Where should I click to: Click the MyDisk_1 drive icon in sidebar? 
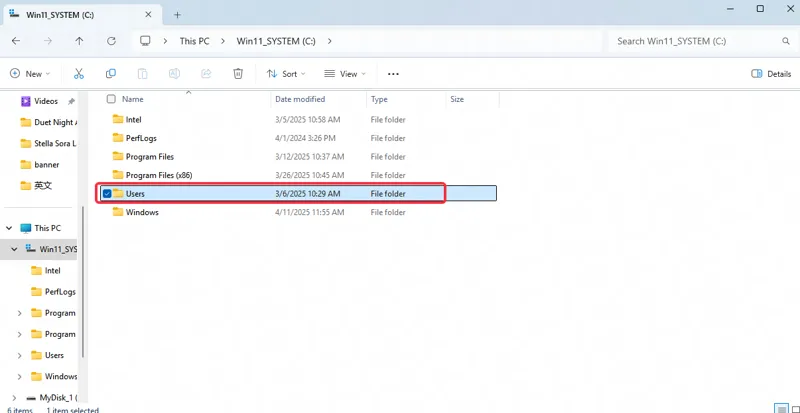pos(31,398)
